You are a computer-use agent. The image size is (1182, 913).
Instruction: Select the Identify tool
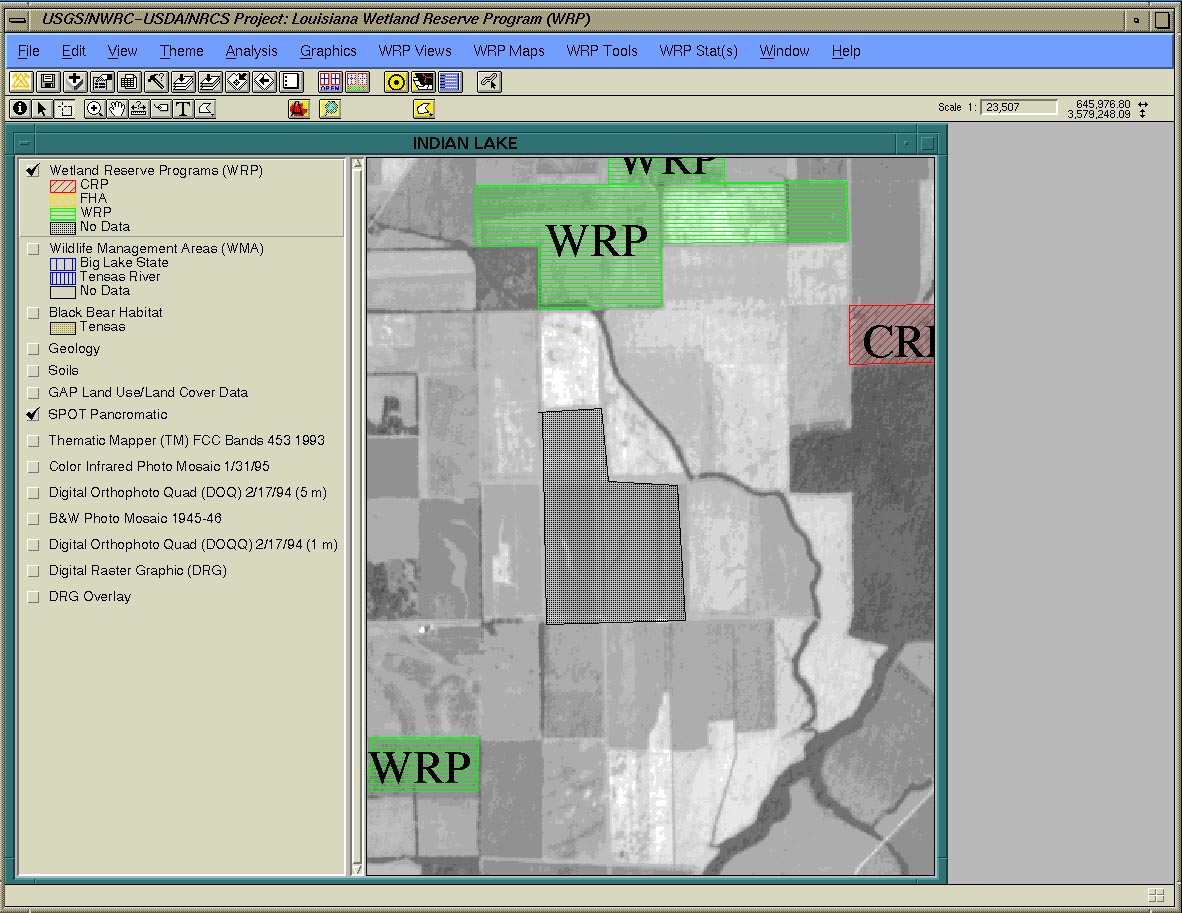18,108
